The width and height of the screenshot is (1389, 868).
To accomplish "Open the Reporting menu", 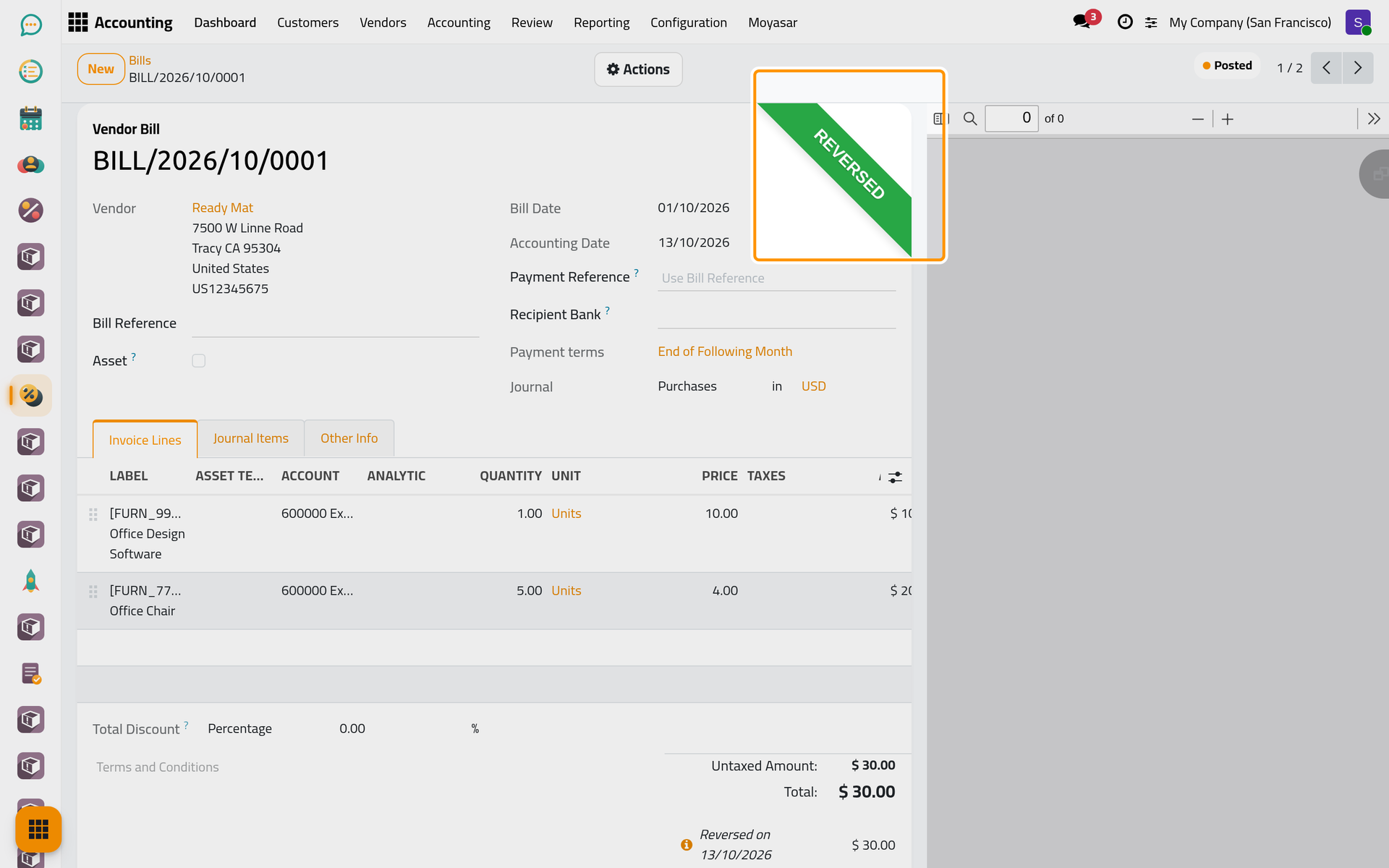I will (x=601, y=22).
